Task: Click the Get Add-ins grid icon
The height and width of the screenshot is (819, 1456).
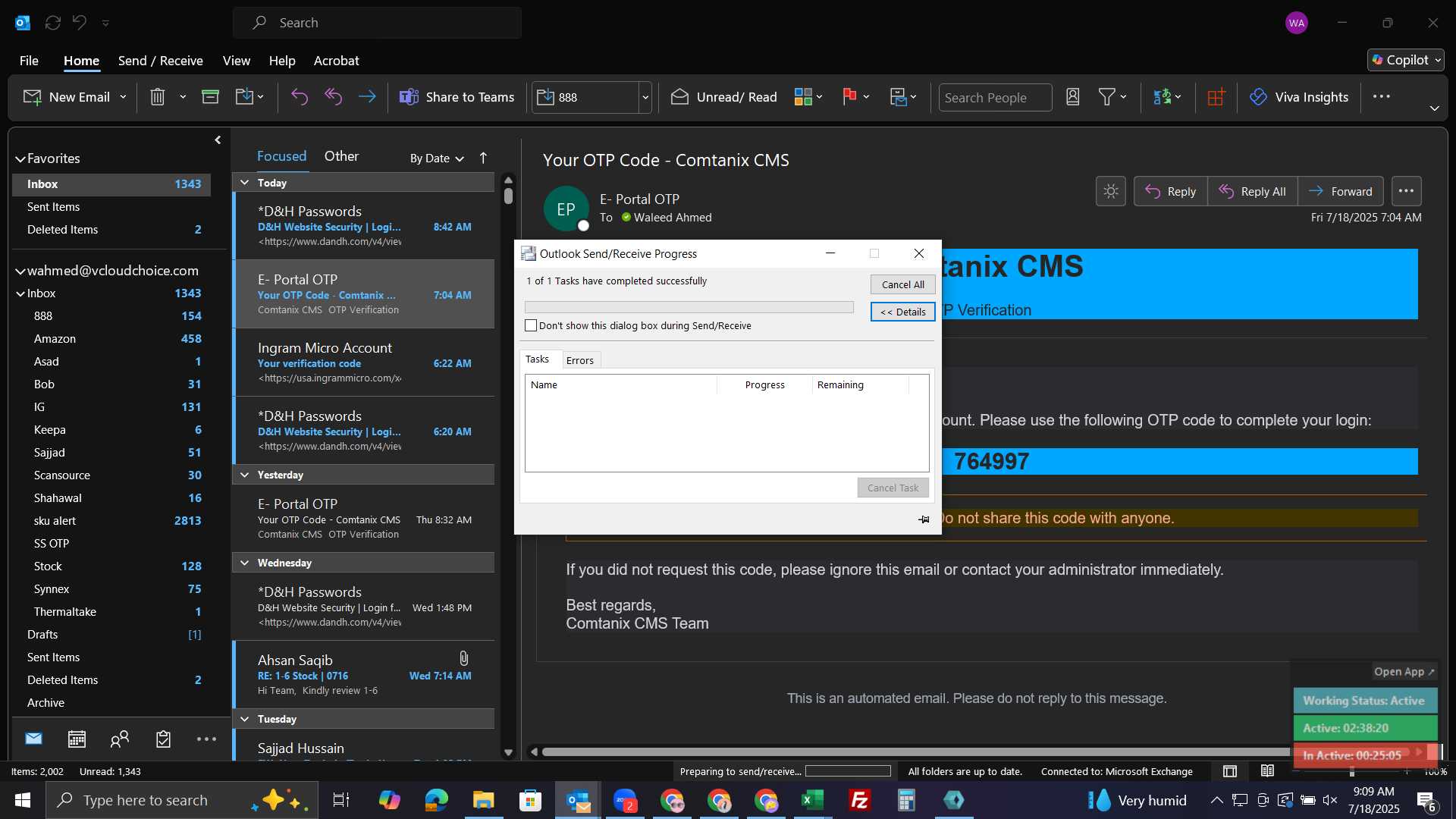Action: pyautogui.click(x=1216, y=97)
